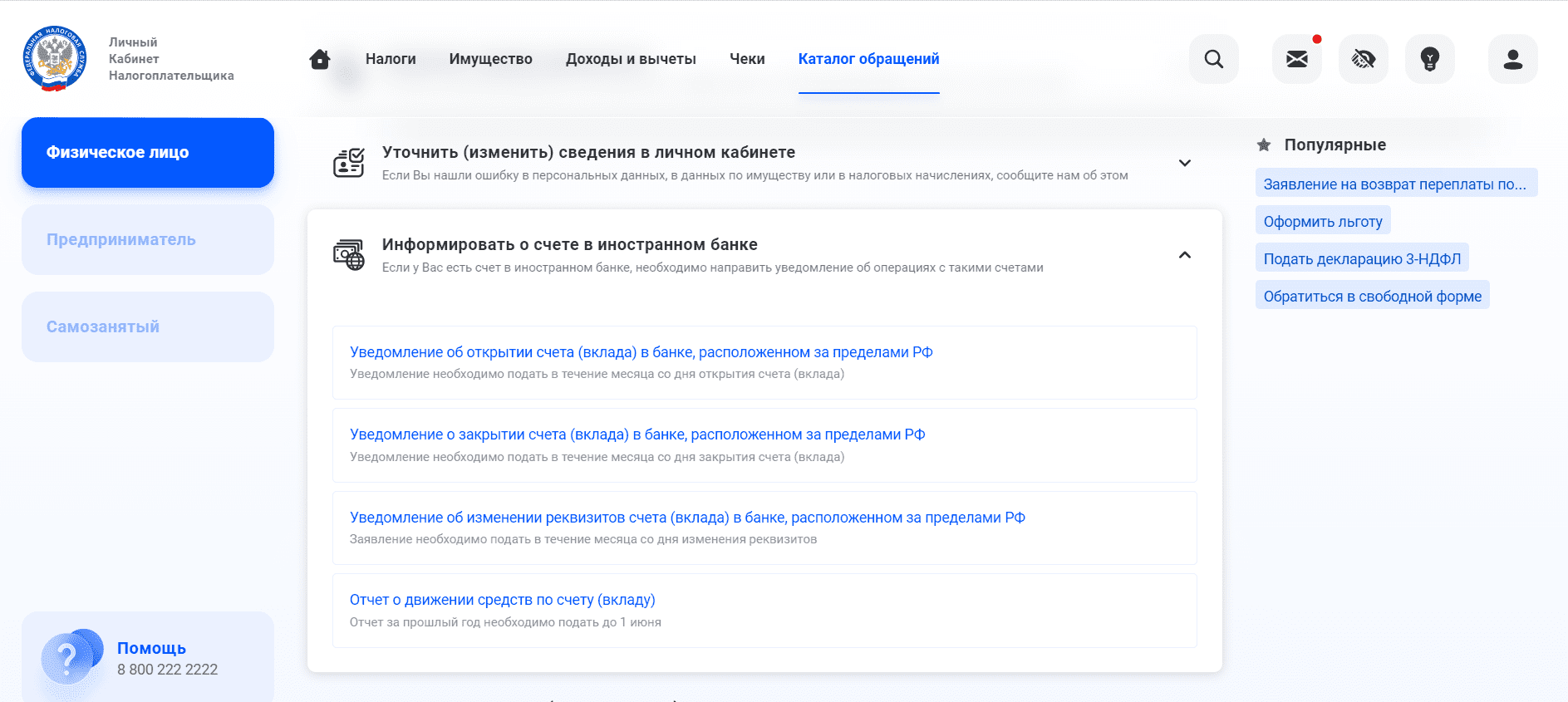The height and width of the screenshot is (702, 1568).
Task: Open 'Отчет о движении средств' link
Action: click(502, 600)
